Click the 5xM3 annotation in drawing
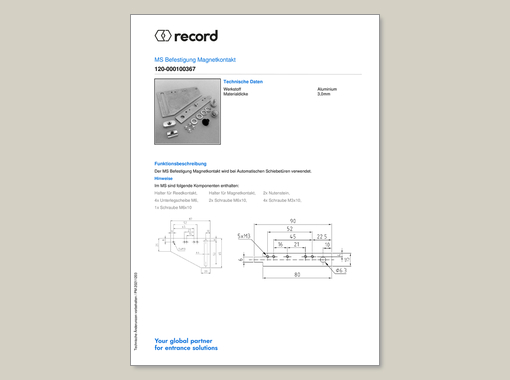 point(244,236)
